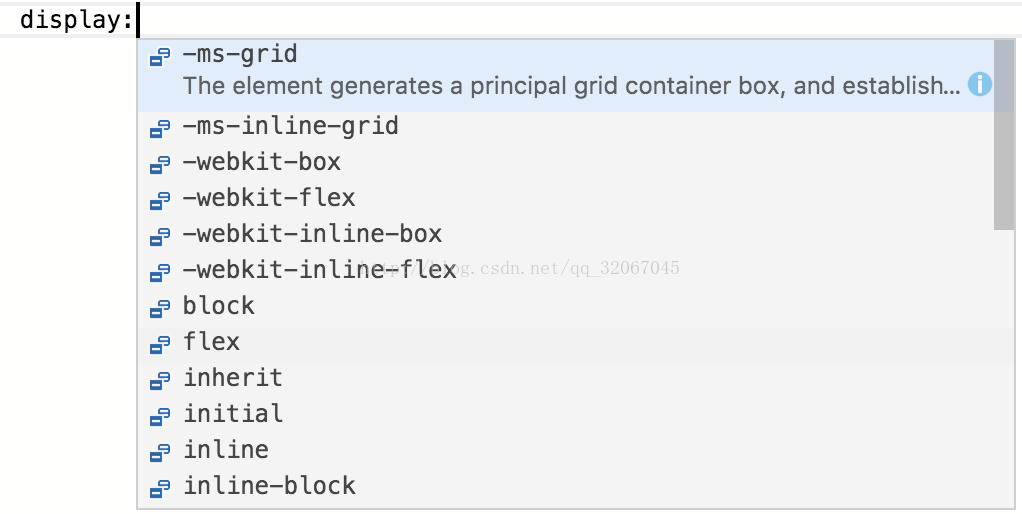
Task: Select the initial value
Action: click(x=565, y=414)
